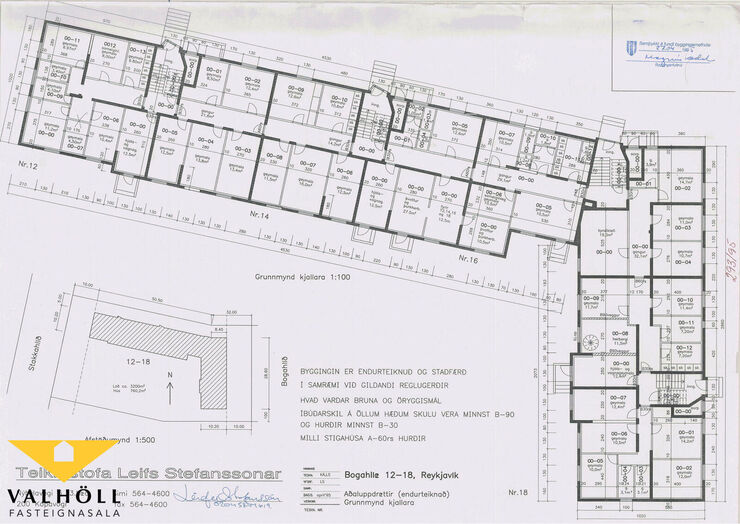Click 'Bogahlíð 12-18, Reykjavík' in title block
The width and height of the screenshot is (740, 524).
click(x=402, y=475)
